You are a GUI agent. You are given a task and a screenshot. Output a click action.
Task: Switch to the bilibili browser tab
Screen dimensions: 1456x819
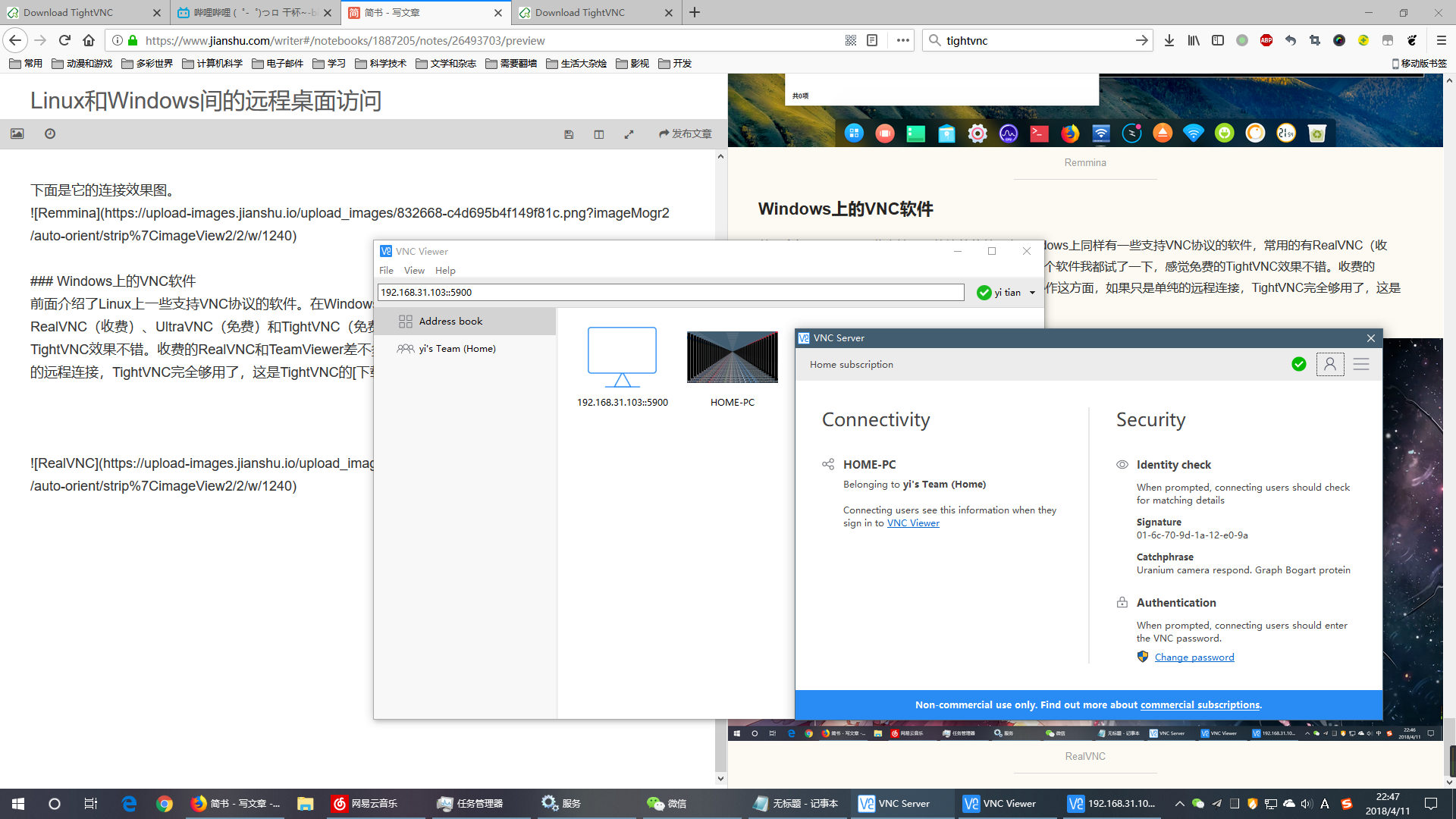point(254,12)
